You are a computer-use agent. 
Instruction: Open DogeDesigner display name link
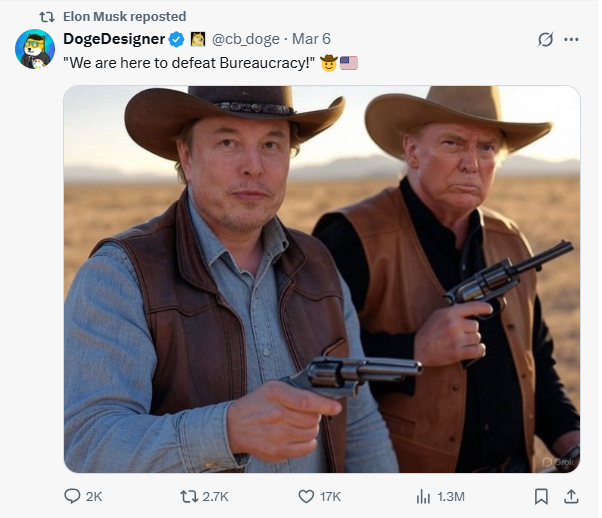114,39
